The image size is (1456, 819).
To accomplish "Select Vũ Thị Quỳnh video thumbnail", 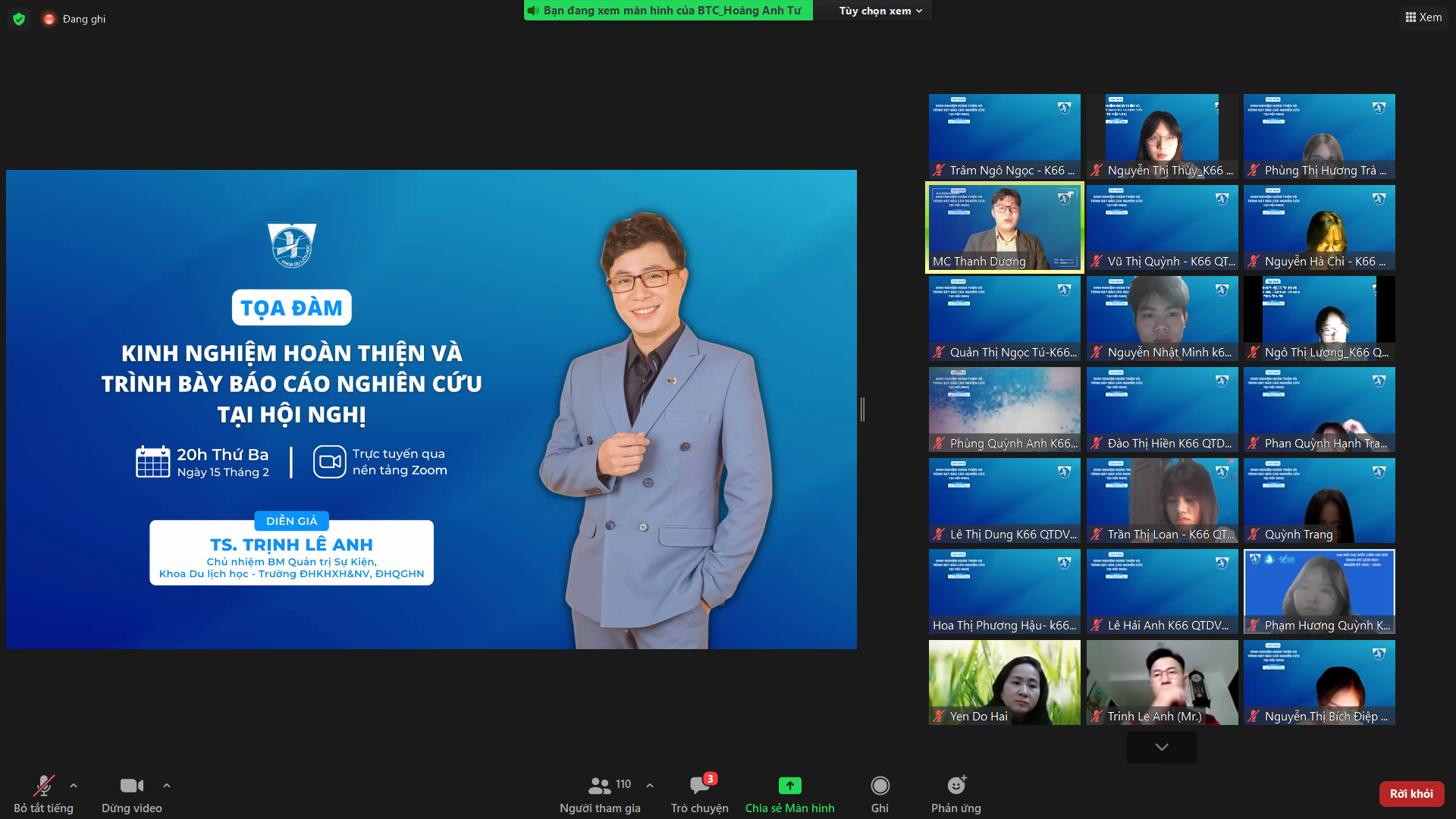I will [1162, 227].
